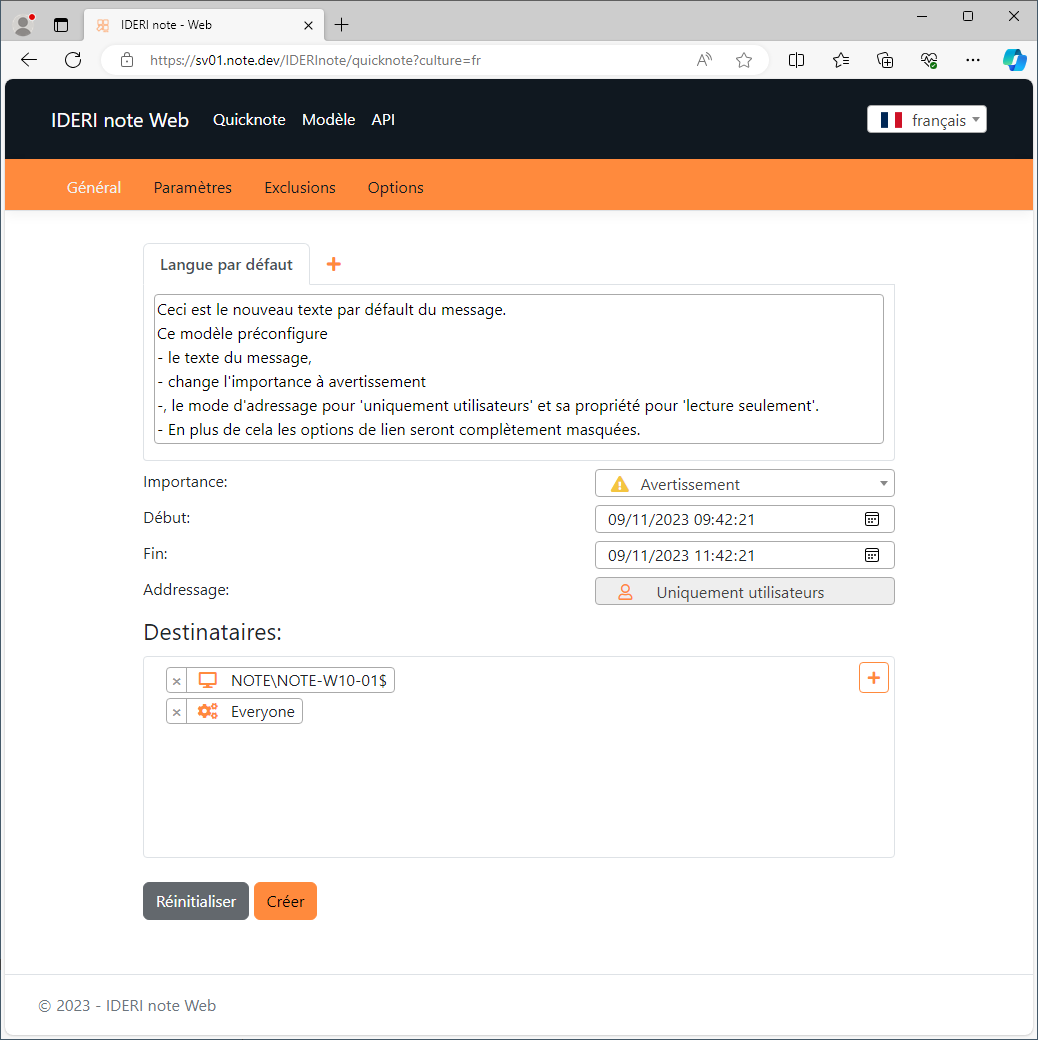This screenshot has width=1038, height=1040.
Task: Remove Everyone recipient
Action: (176, 712)
